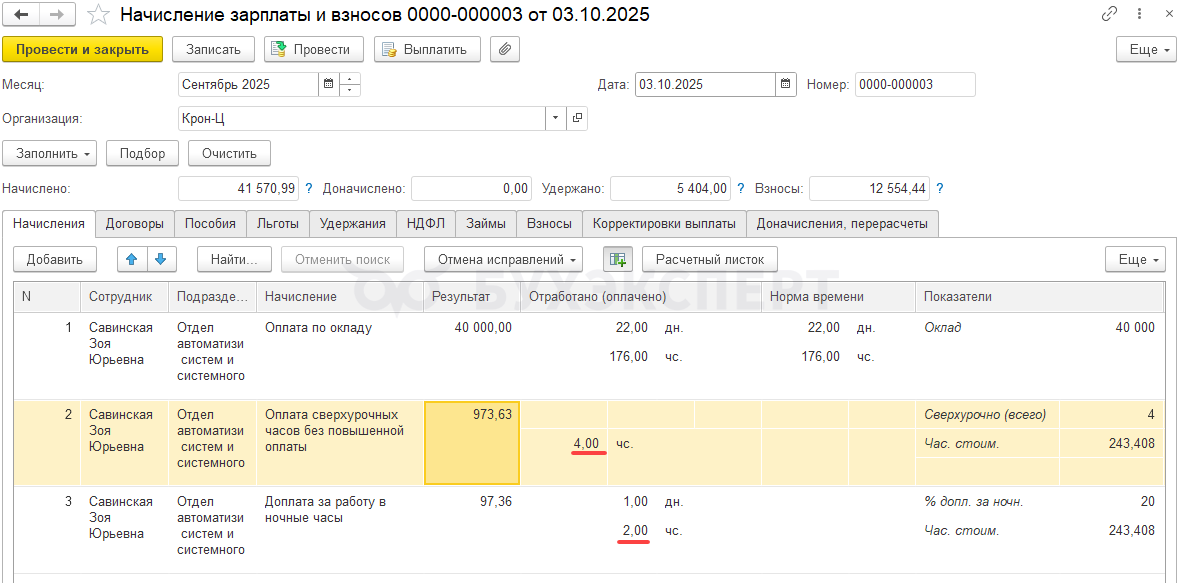Click the green table details icon
The width and height of the screenshot is (1181, 583).
(x=618, y=259)
